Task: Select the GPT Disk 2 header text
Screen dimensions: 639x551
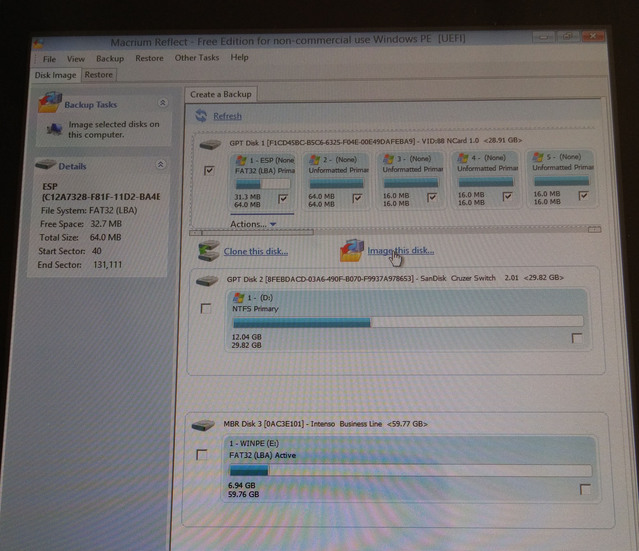Action: pyautogui.click(x=395, y=278)
